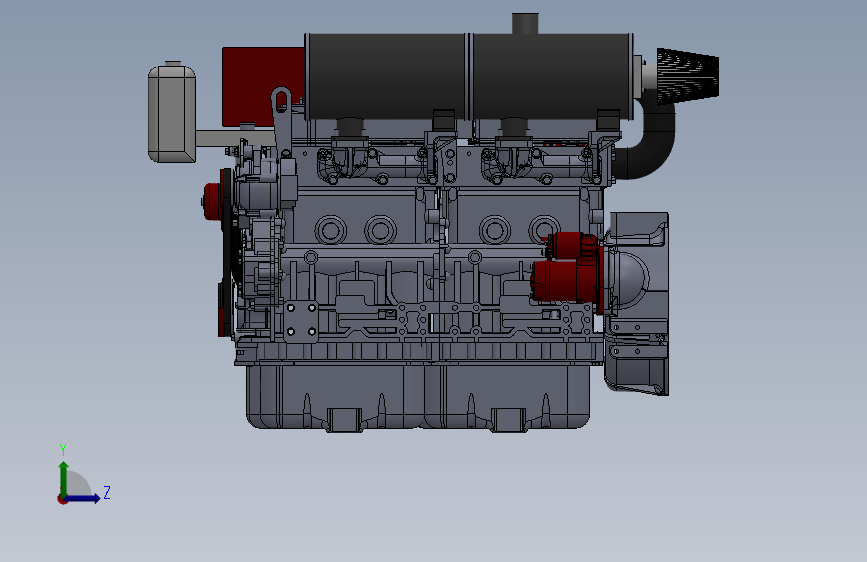Select the large black cylindrical muffler
The height and width of the screenshot is (562, 867).
pyautogui.click(x=469, y=76)
